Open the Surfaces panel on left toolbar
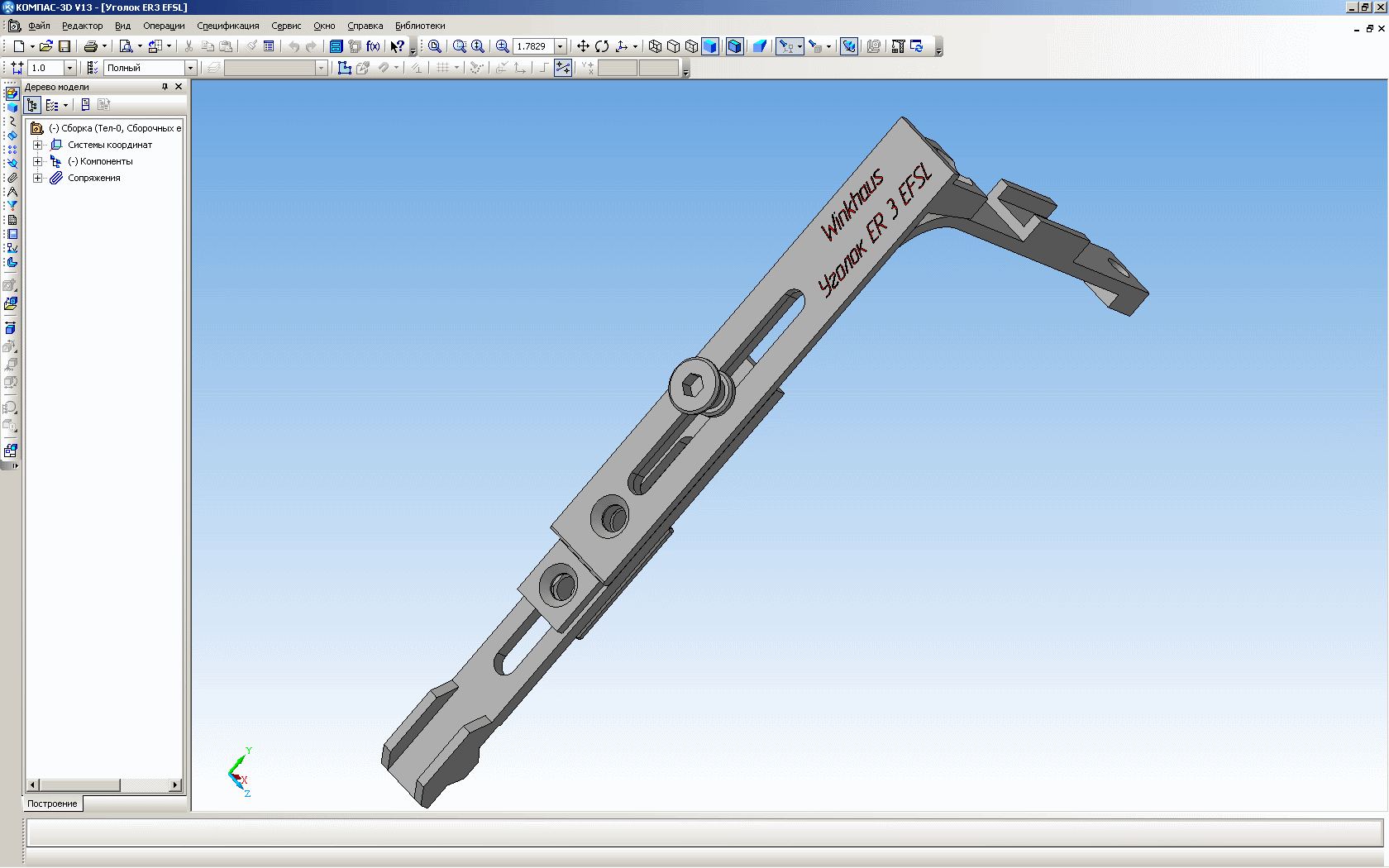Image resolution: width=1389 pixels, height=868 pixels. coord(12,136)
